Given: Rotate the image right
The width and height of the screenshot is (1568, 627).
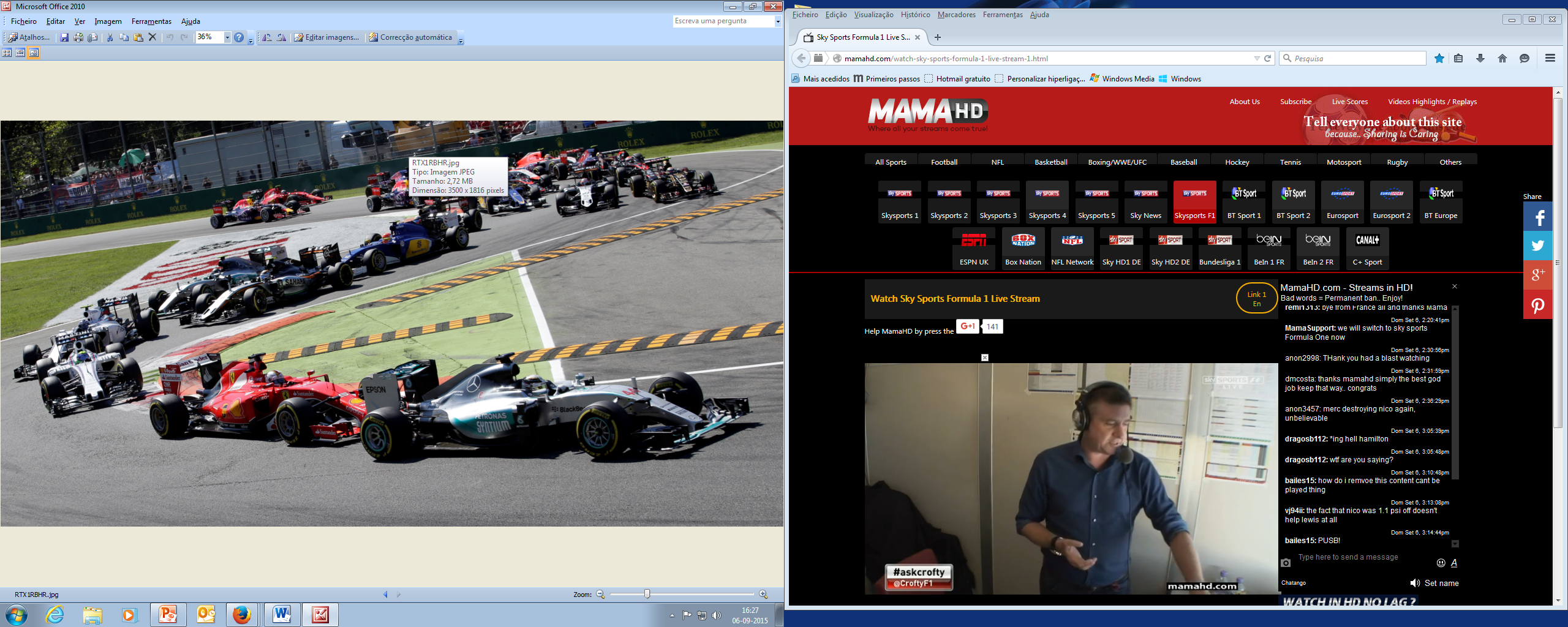Looking at the screenshot, I should coord(282,37).
